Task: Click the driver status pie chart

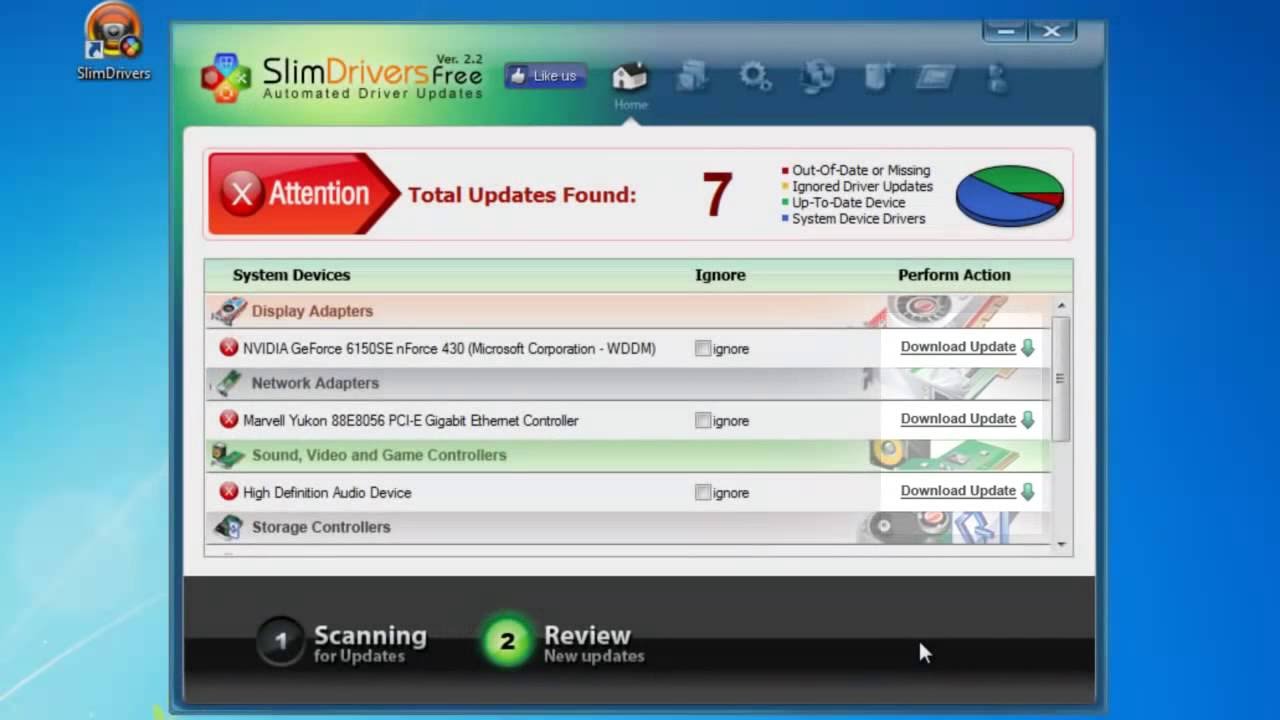Action: (1010, 195)
